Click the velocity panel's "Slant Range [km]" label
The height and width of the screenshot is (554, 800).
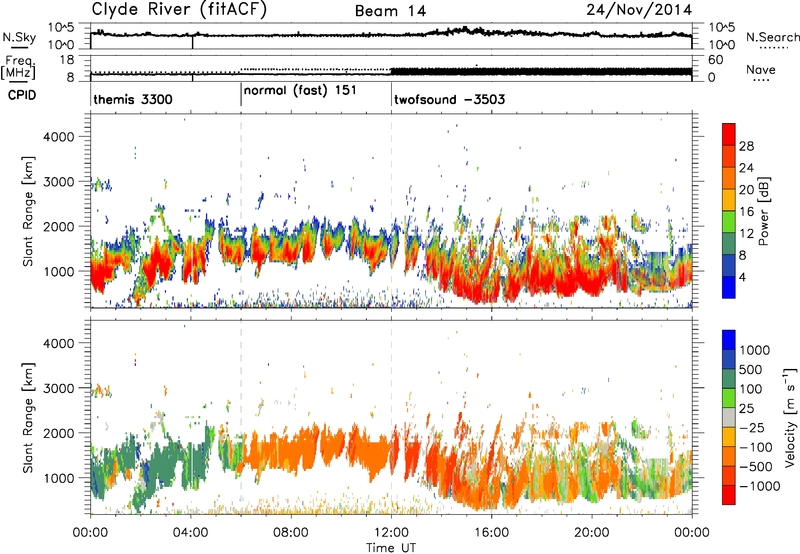28,418
